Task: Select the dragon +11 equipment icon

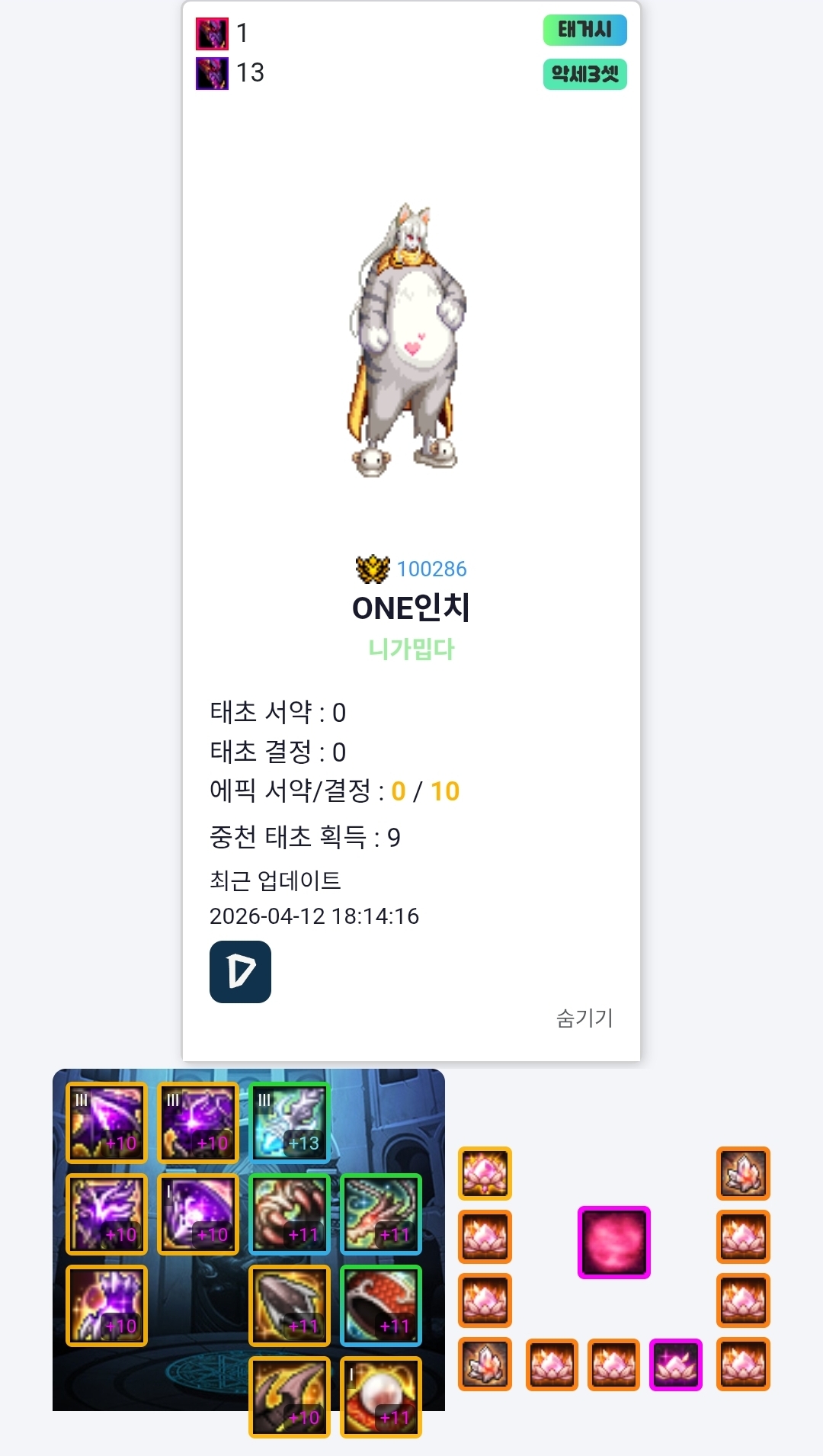Action: 381,1214
